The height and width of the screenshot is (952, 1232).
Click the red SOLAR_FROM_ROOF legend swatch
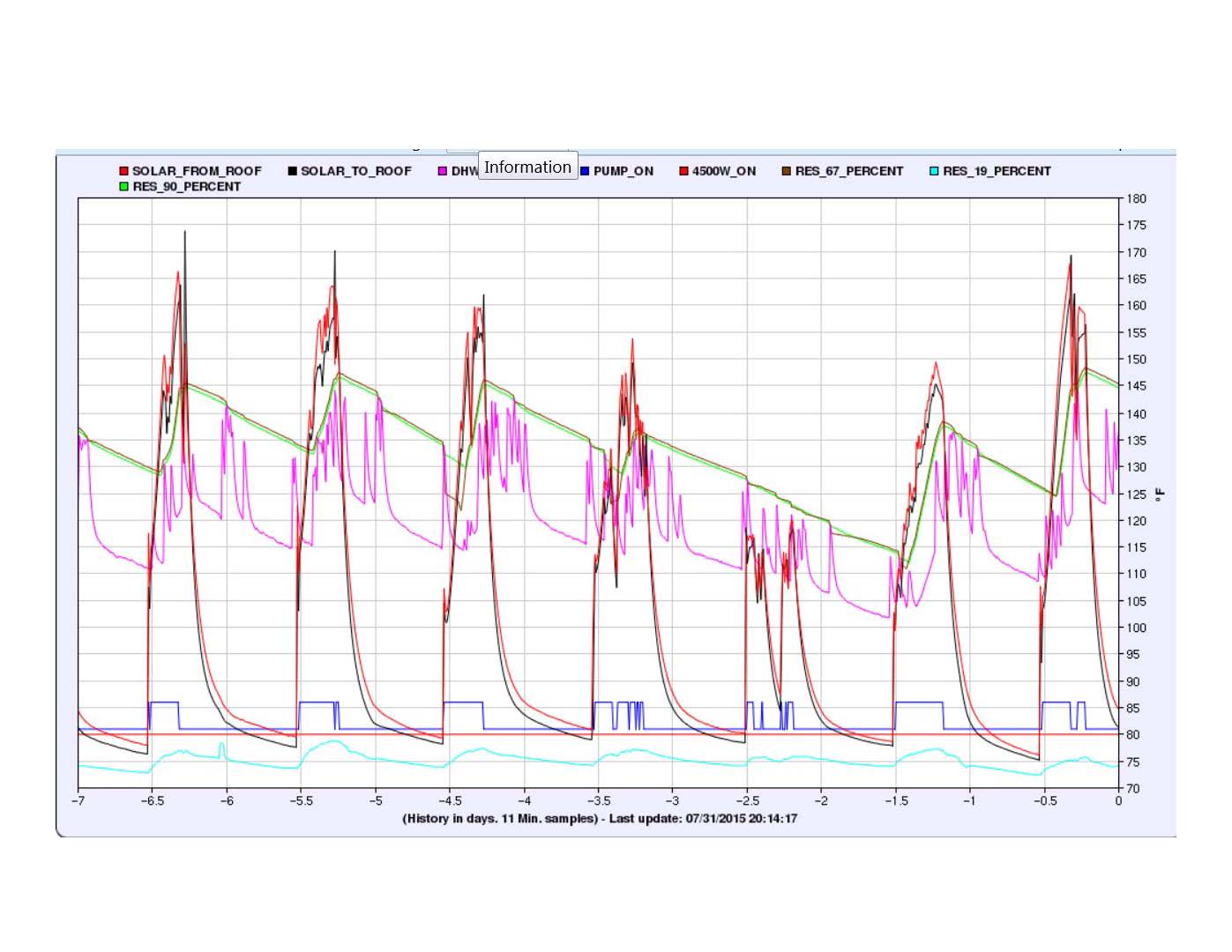pos(124,171)
